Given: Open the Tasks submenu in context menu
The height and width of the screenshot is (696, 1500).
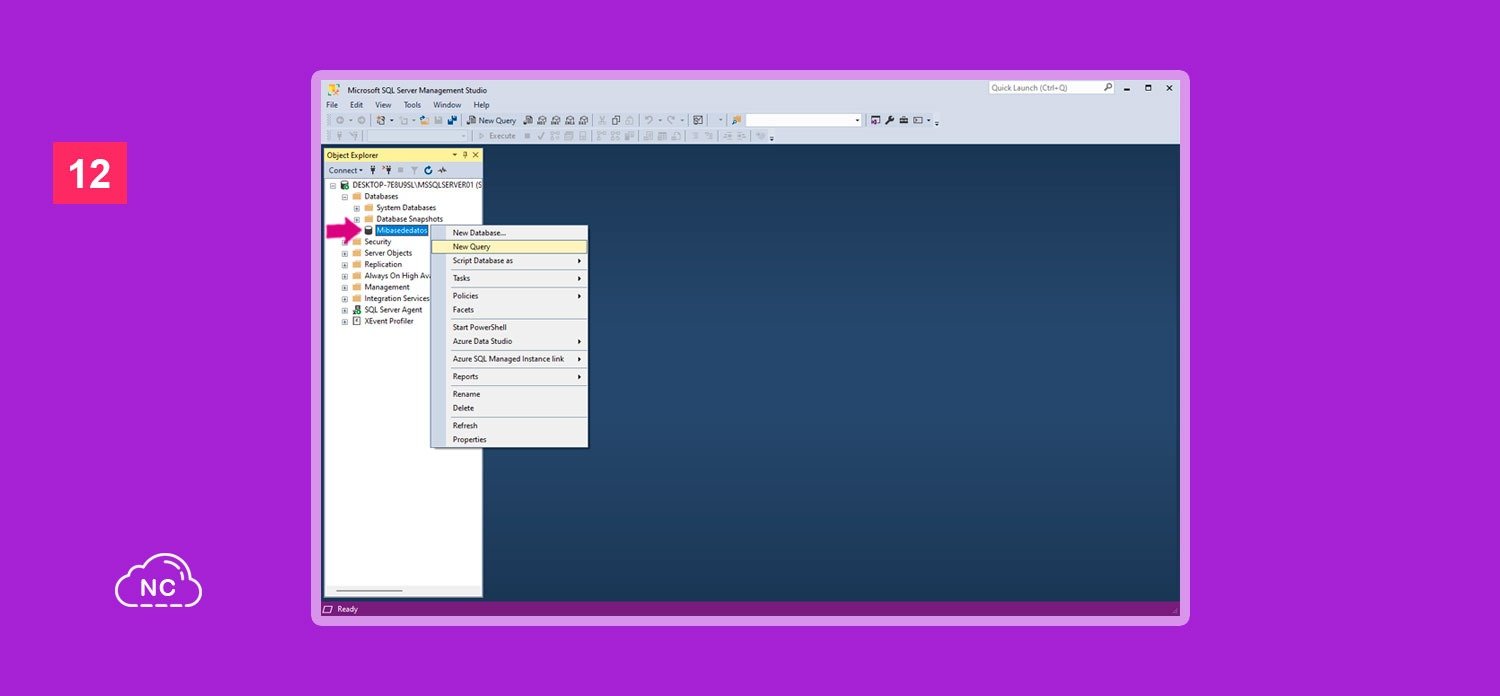Looking at the screenshot, I should tap(462, 278).
